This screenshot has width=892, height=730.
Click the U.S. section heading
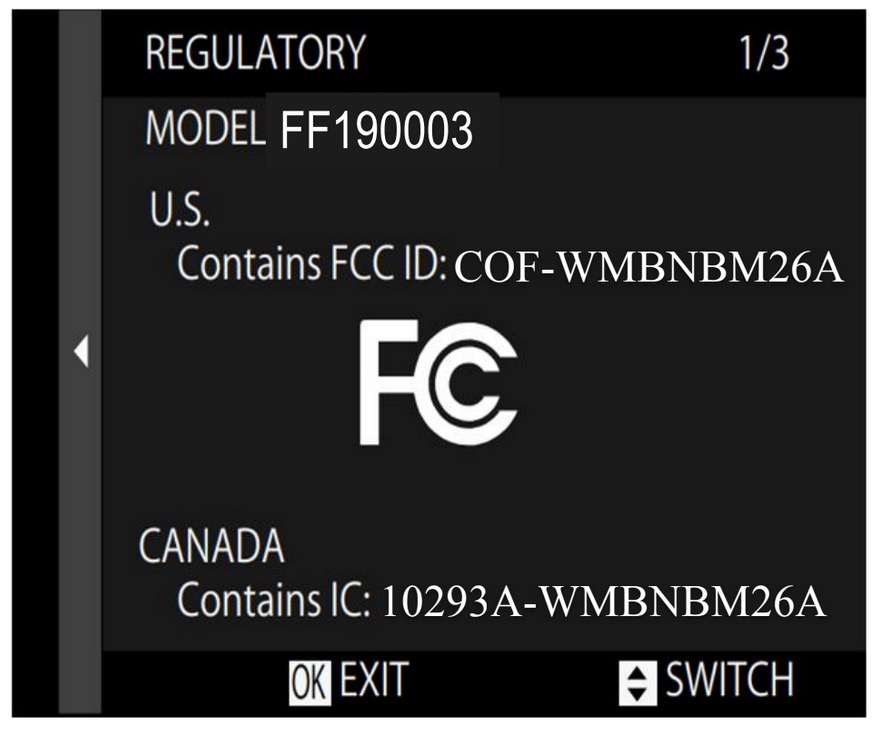pyautogui.click(x=180, y=209)
